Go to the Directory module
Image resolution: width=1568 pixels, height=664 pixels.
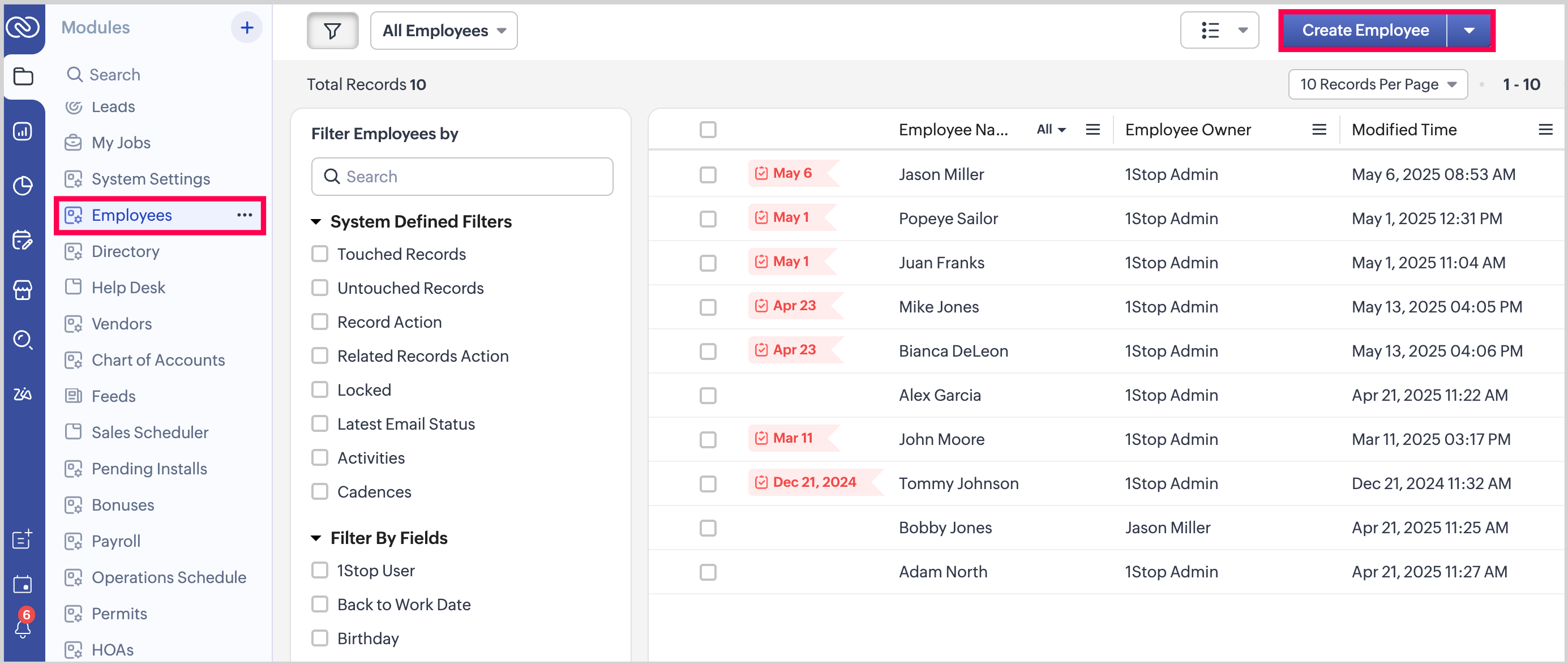point(126,251)
